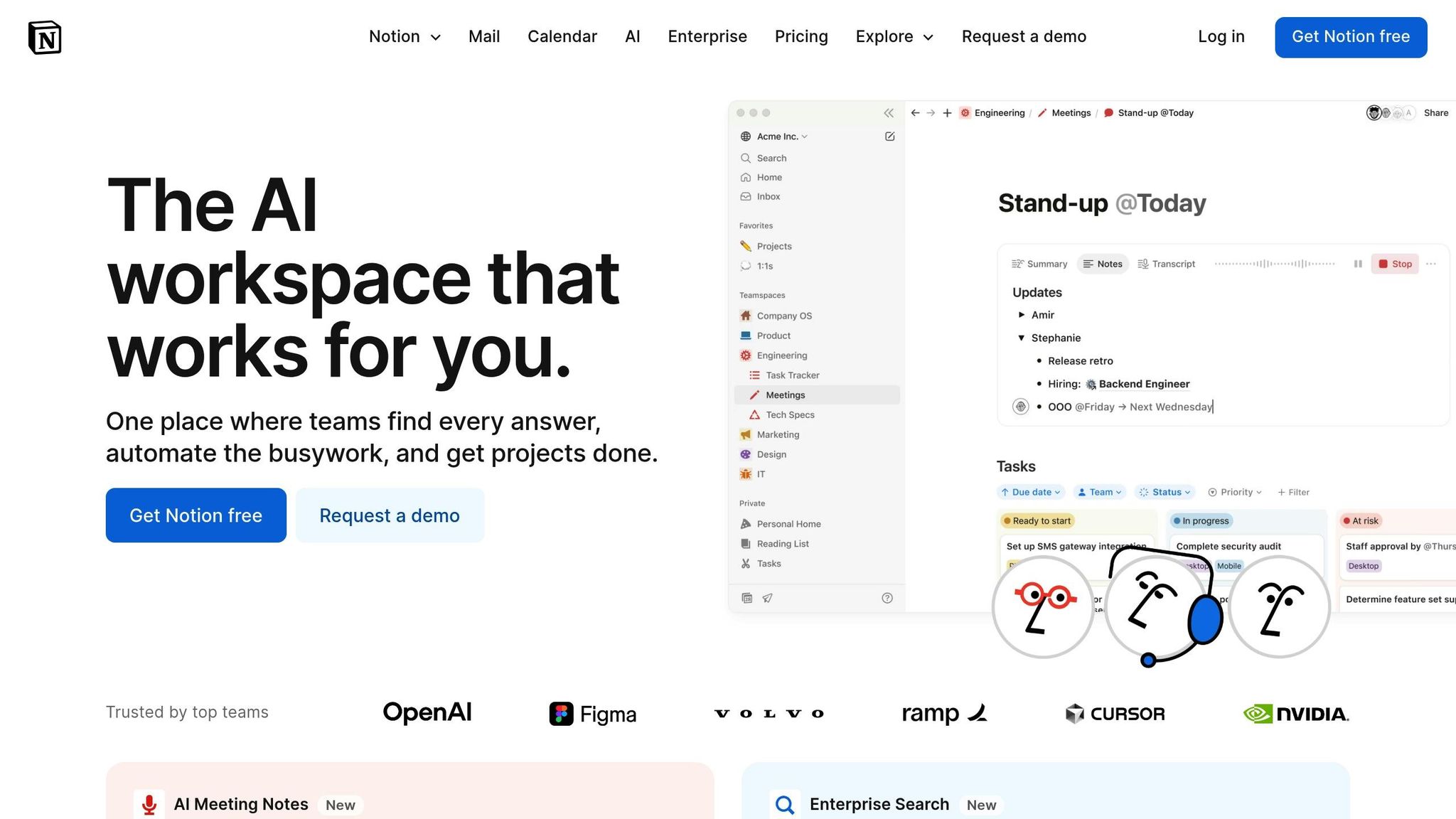Click the new page compose icon
The width and height of the screenshot is (1456, 819).
click(889, 136)
